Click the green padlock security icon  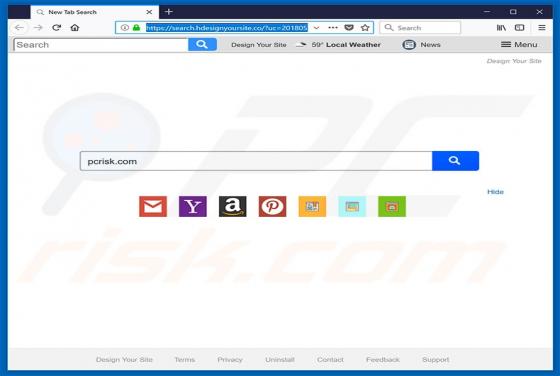tap(136, 27)
